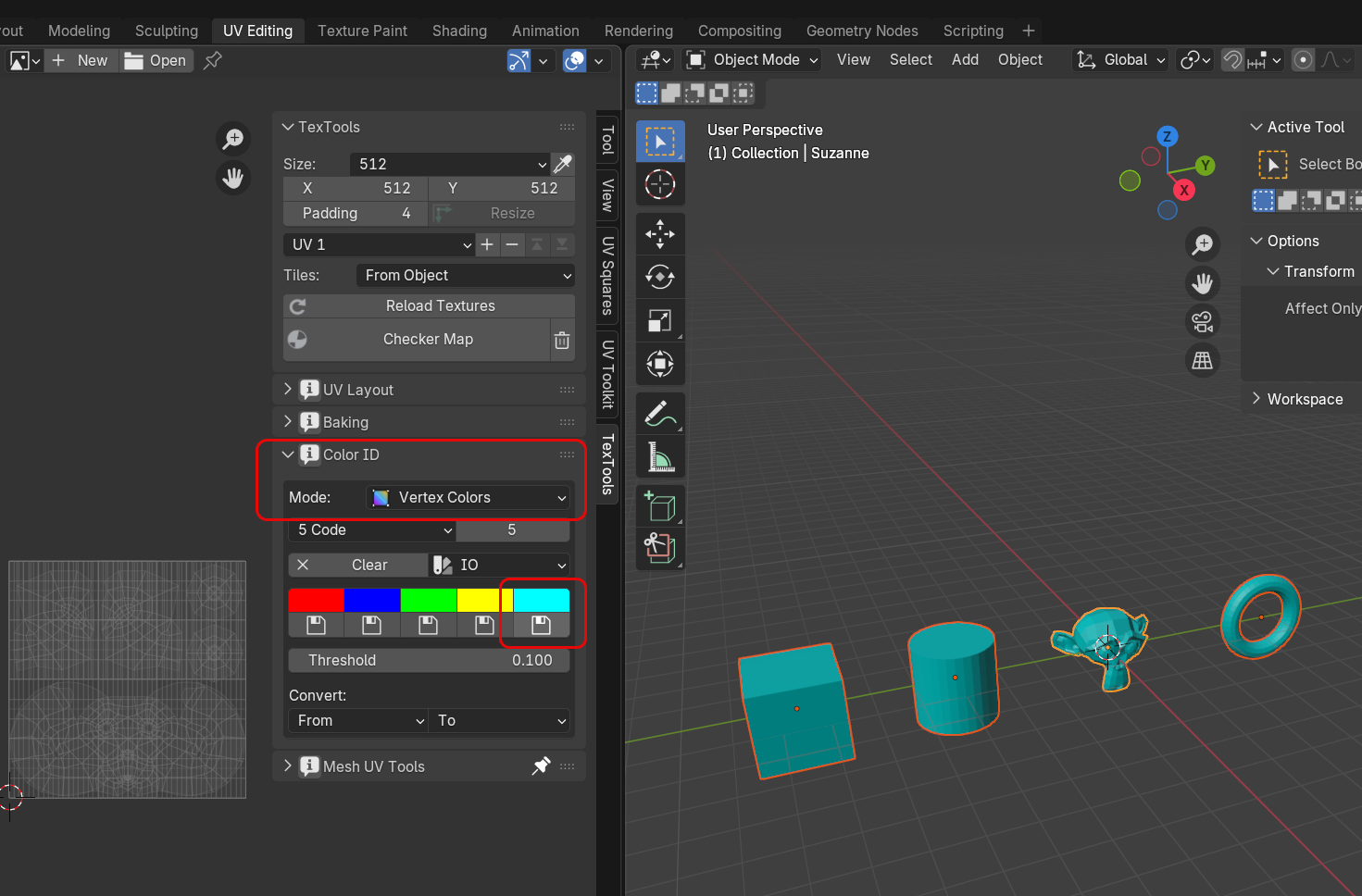Toggle camera view in the 3D viewport

(1203, 322)
